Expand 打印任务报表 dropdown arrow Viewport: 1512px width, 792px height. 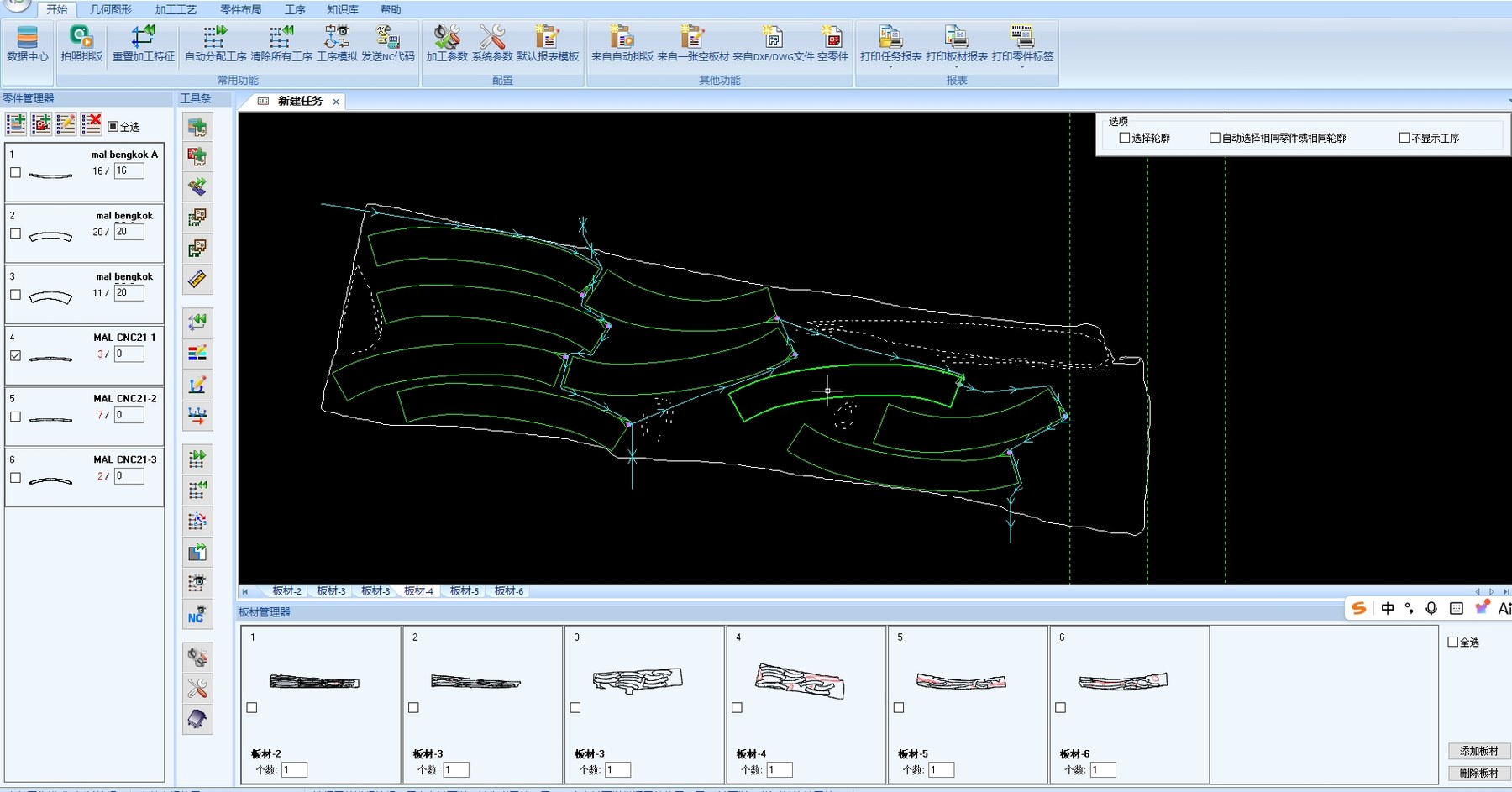point(890,66)
